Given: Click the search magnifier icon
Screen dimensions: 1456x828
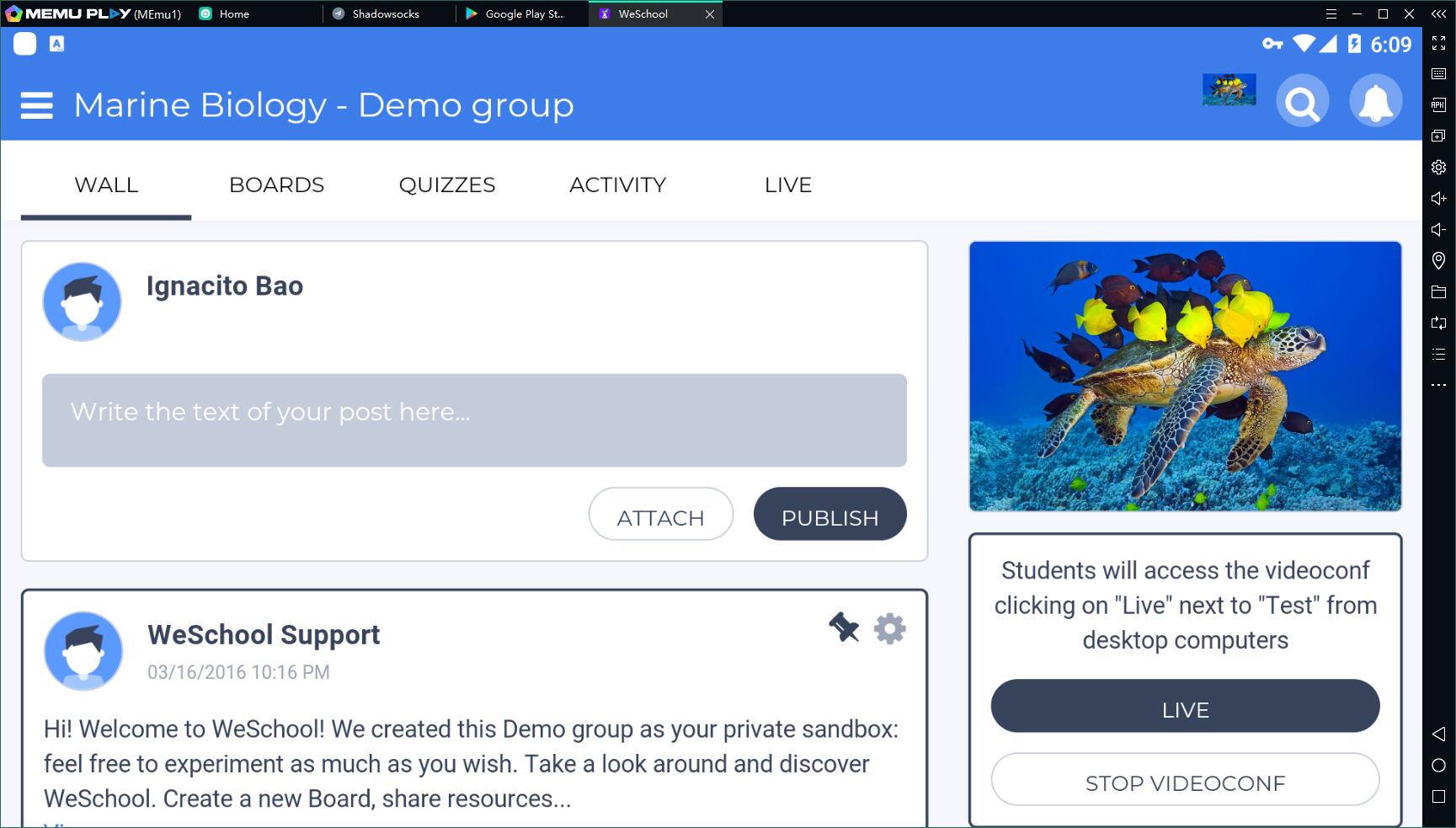Looking at the screenshot, I should click(1302, 102).
